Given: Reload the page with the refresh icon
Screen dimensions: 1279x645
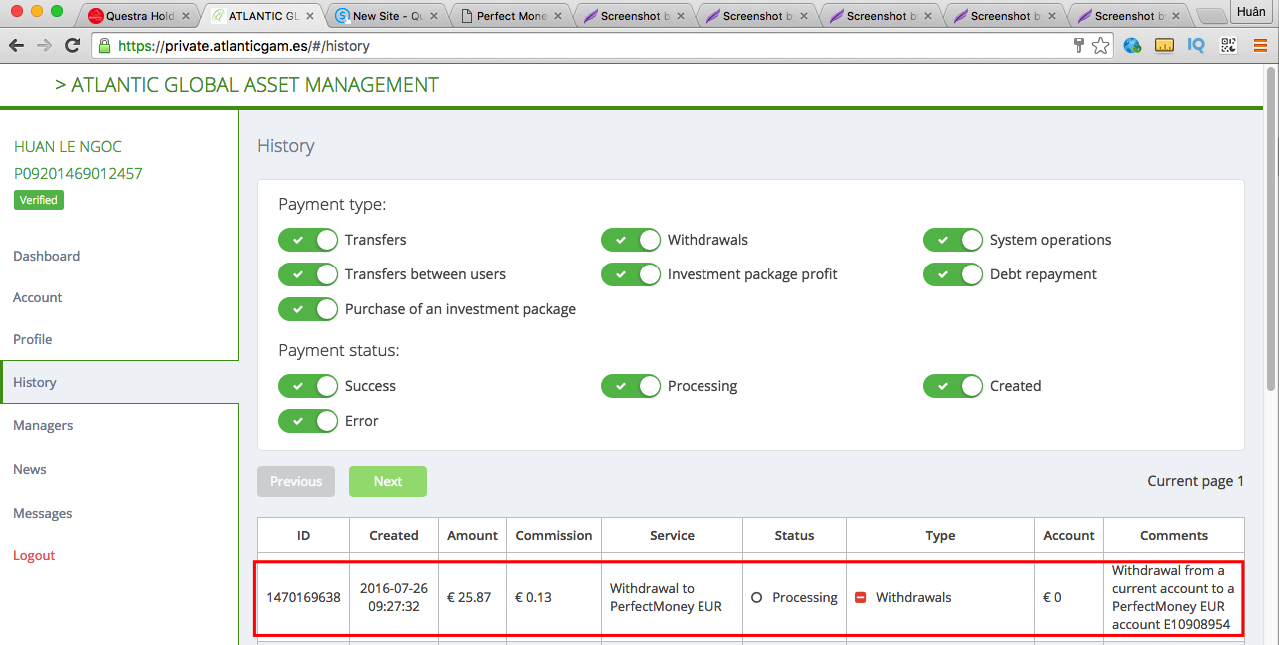Looking at the screenshot, I should [72, 46].
